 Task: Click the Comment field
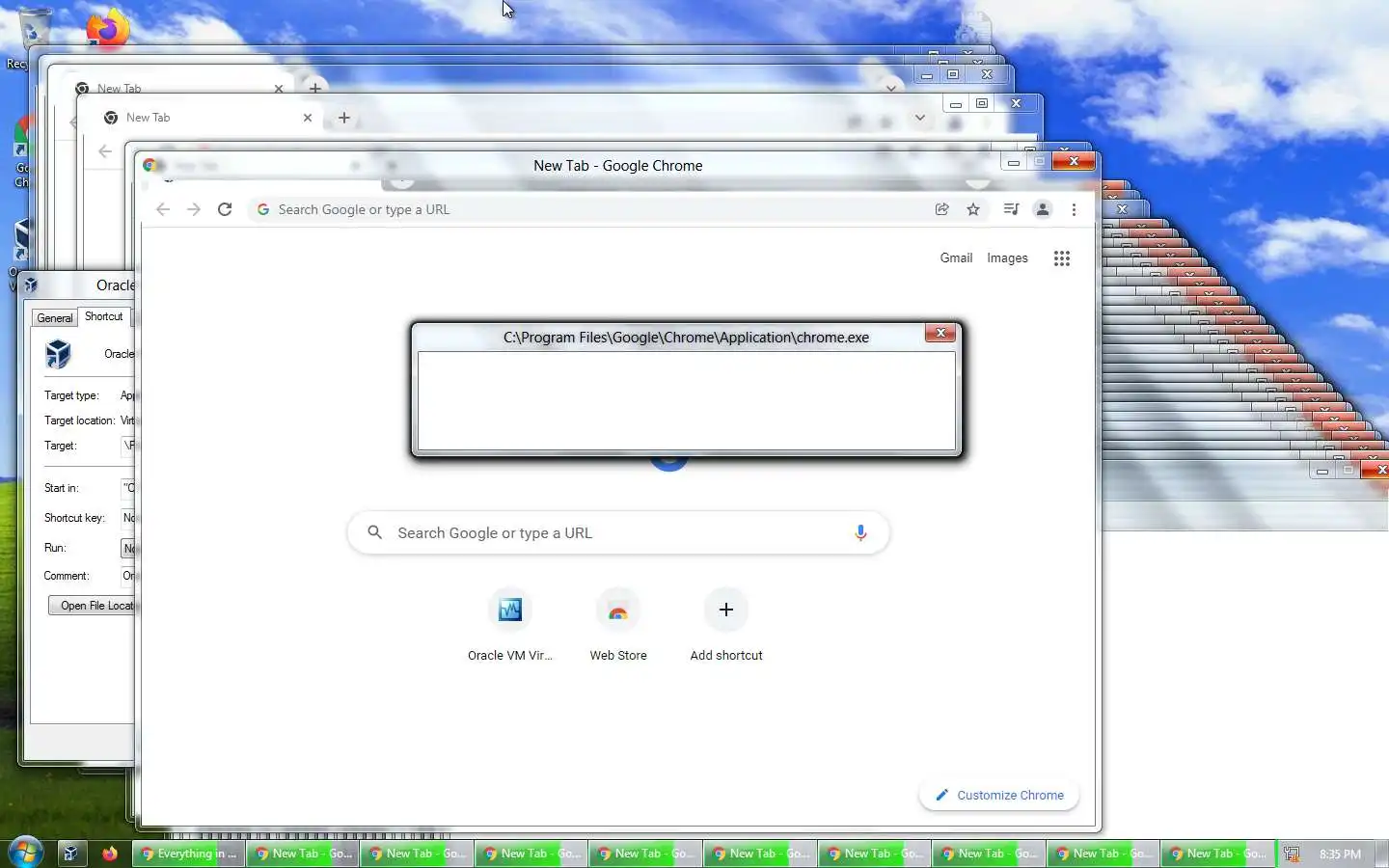[x=127, y=576]
